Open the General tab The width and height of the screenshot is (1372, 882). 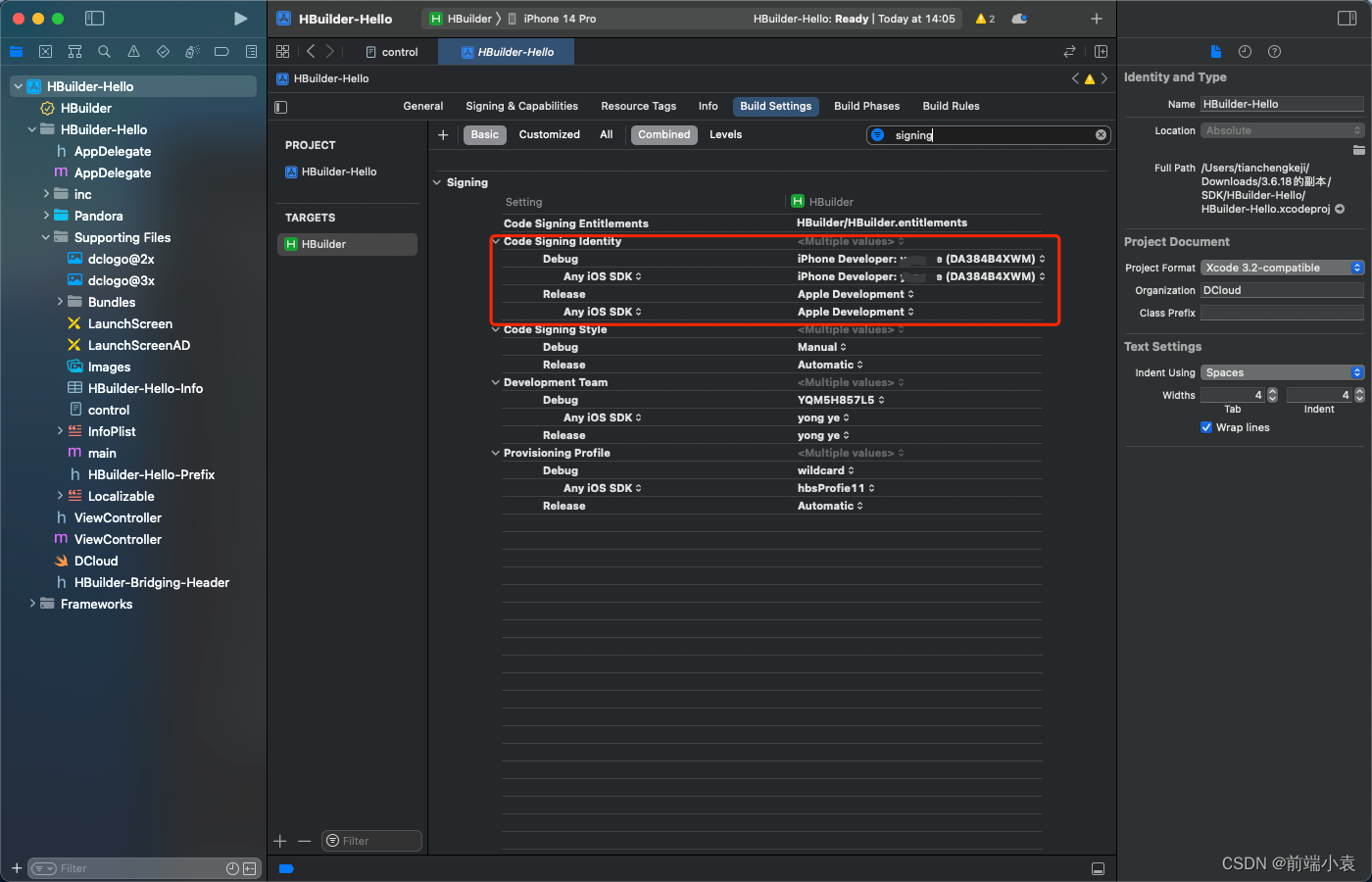[423, 106]
